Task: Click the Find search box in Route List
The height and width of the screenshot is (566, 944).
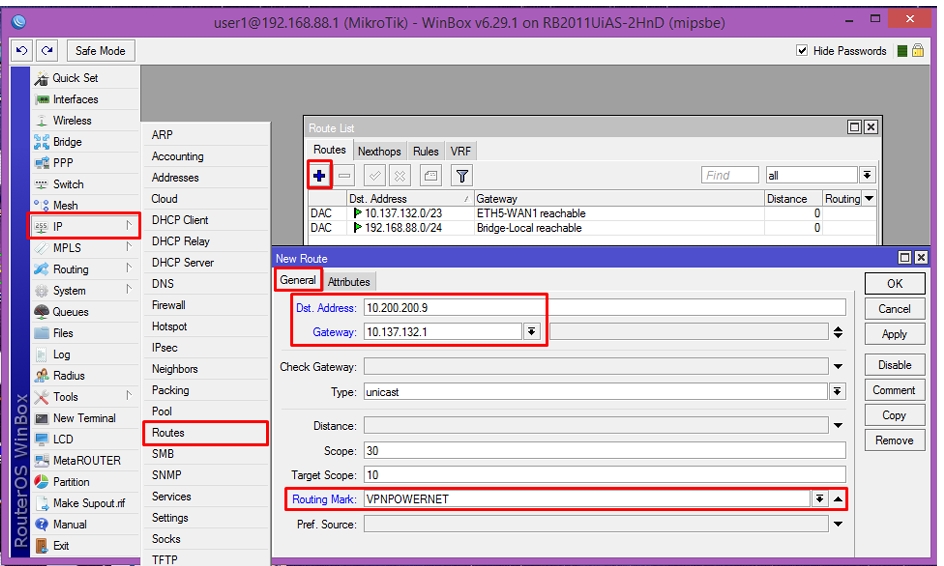Action: coord(730,175)
